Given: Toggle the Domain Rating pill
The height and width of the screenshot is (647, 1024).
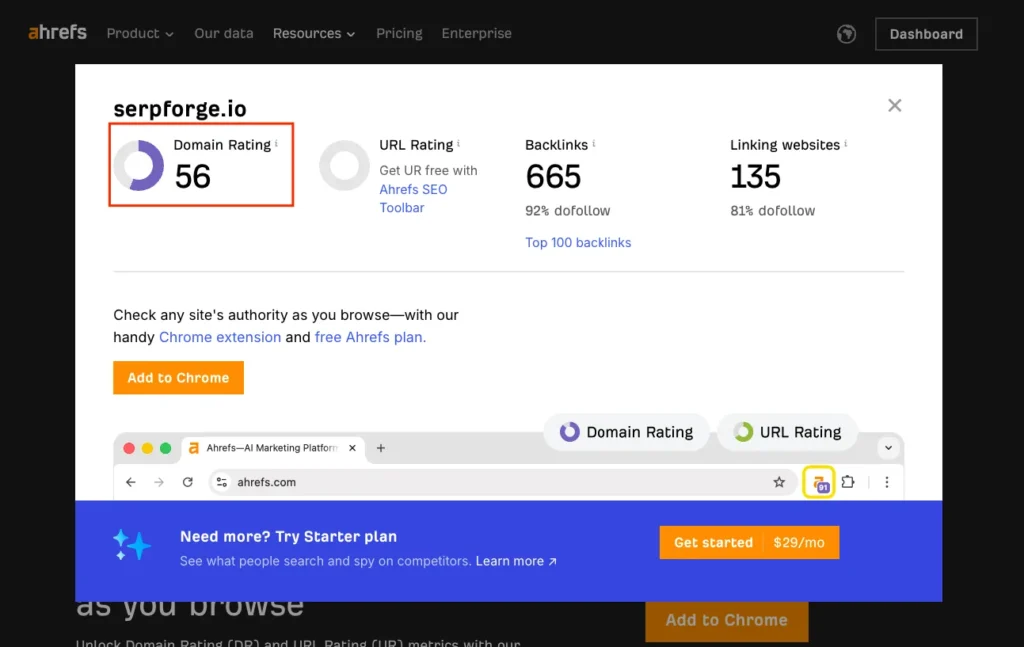Looking at the screenshot, I should (627, 432).
